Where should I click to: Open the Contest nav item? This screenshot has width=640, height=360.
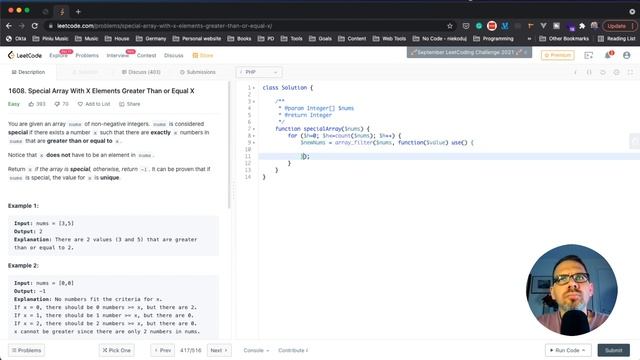[x=147, y=56]
